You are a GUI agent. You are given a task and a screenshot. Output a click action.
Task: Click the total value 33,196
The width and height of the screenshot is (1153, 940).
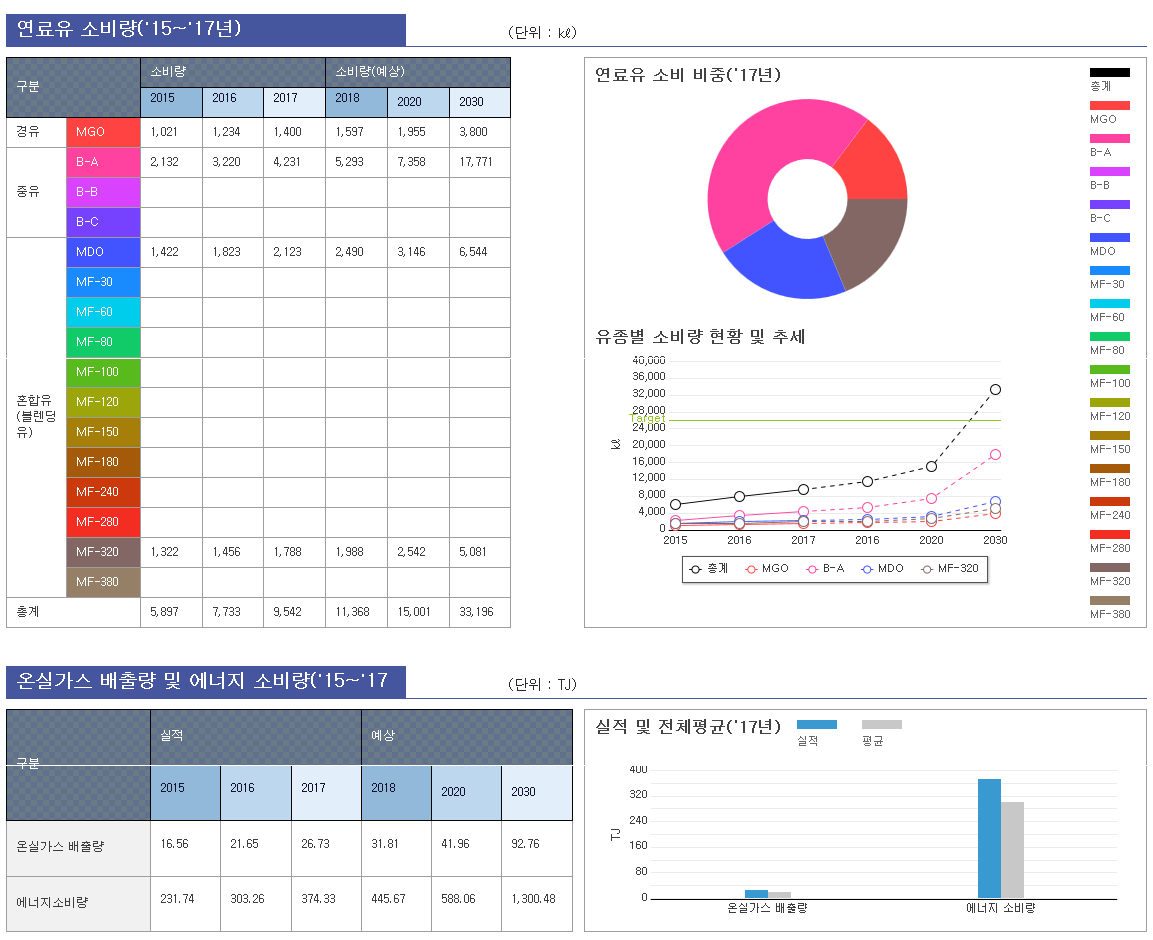click(x=476, y=612)
